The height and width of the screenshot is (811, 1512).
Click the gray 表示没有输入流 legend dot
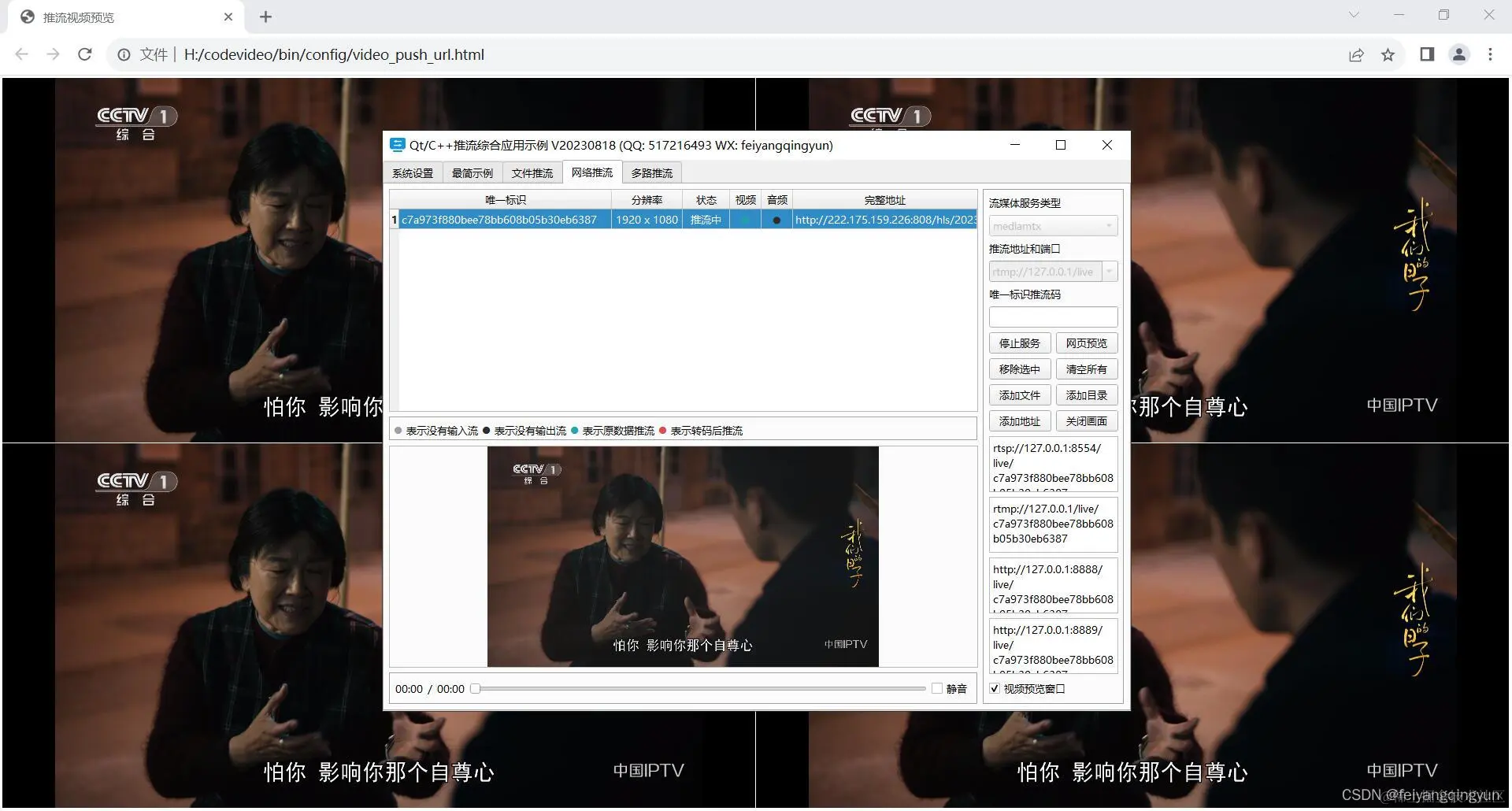398,431
